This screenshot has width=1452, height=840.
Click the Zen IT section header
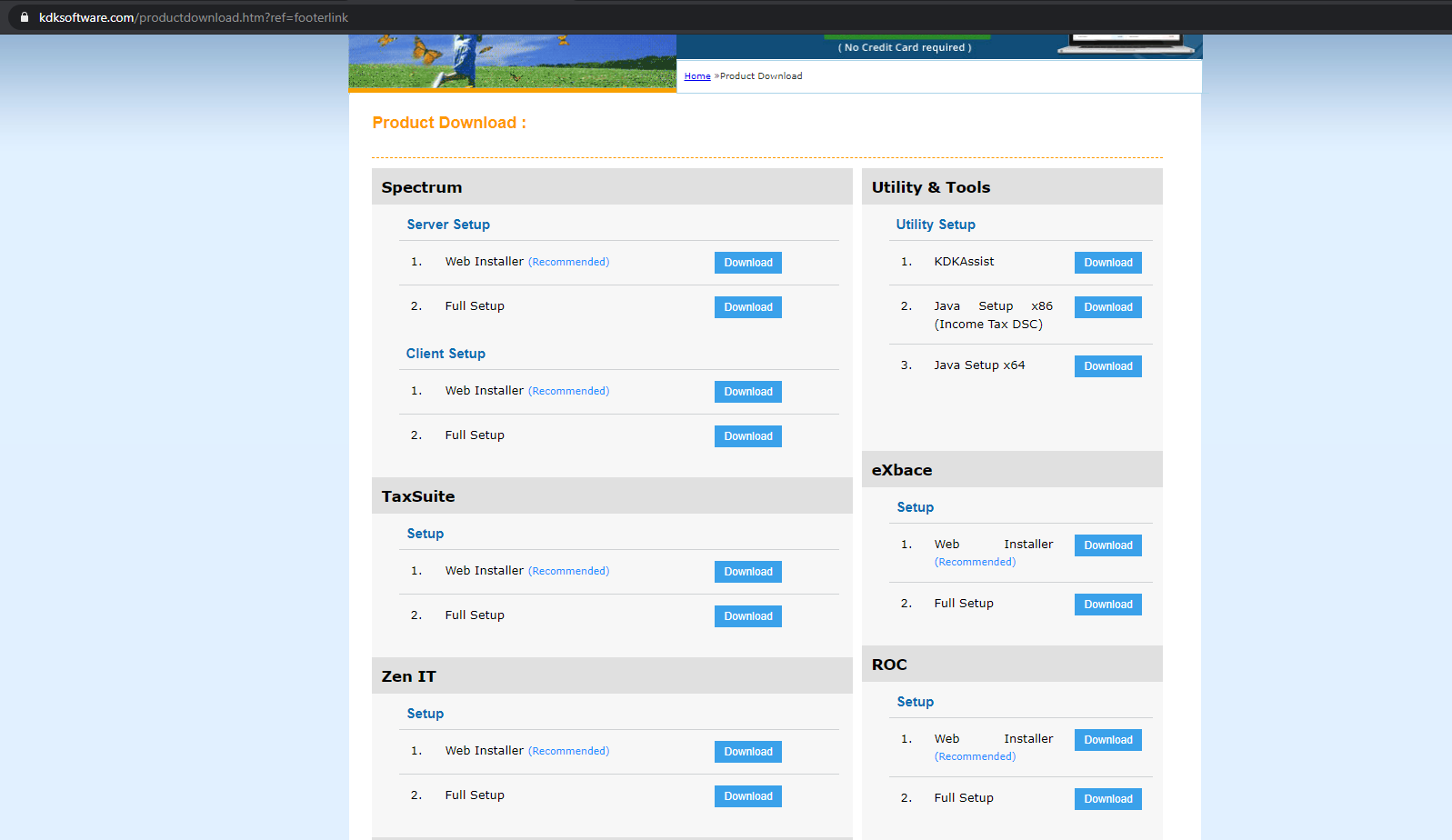(612, 675)
